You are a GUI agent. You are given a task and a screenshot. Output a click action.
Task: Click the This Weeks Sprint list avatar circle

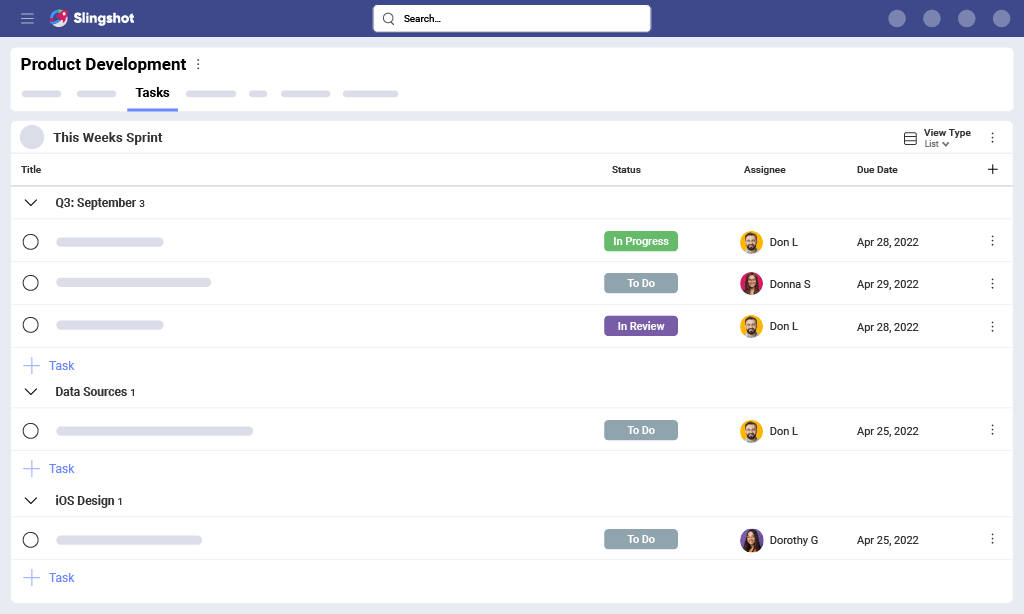pyautogui.click(x=32, y=137)
